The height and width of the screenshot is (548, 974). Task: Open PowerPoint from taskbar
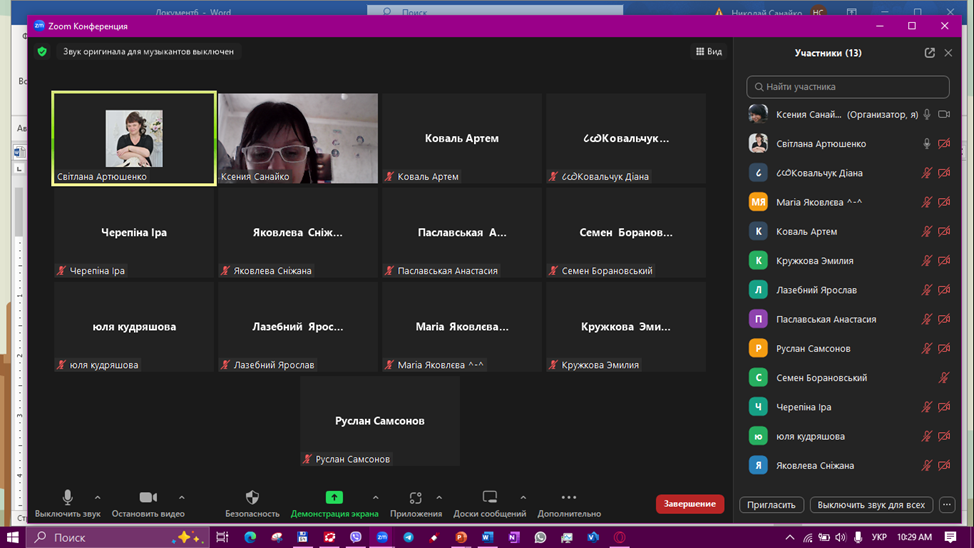pyautogui.click(x=461, y=537)
